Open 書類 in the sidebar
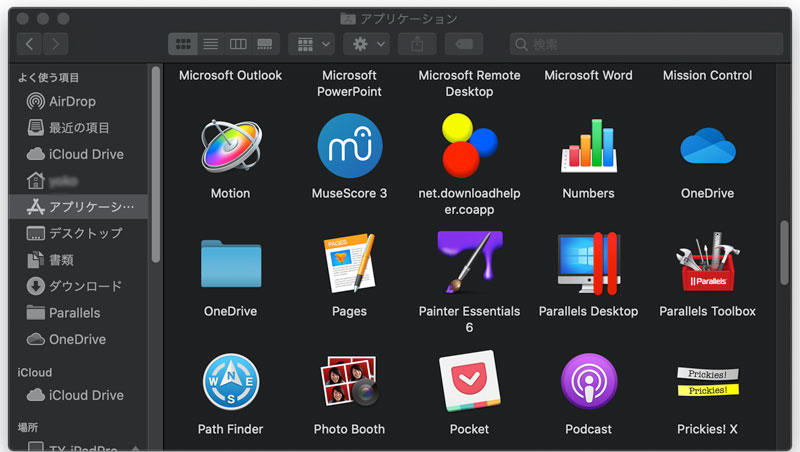This screenshot has height=452, width=800. (79, 260)
